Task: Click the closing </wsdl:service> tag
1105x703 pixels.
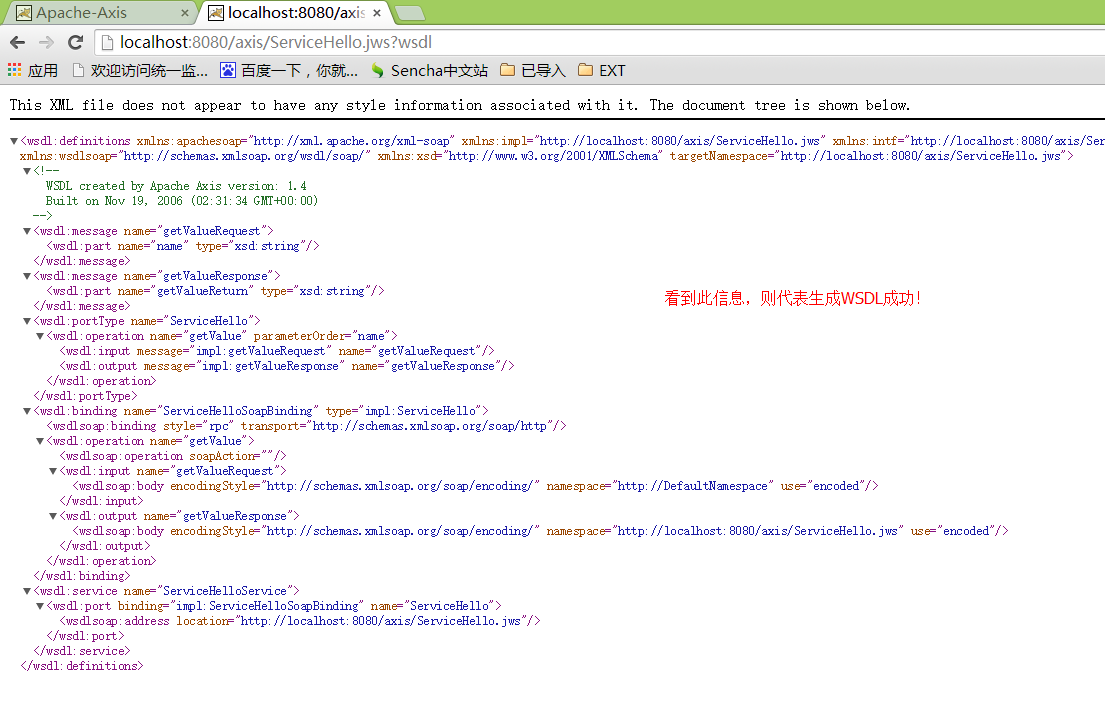Action: (82, 651)
